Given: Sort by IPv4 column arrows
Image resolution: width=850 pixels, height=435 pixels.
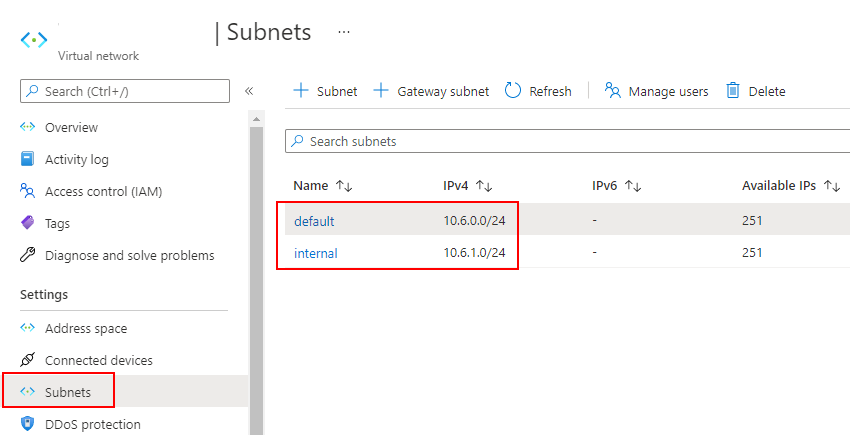Looking at the screenshot, I should 484,186.
